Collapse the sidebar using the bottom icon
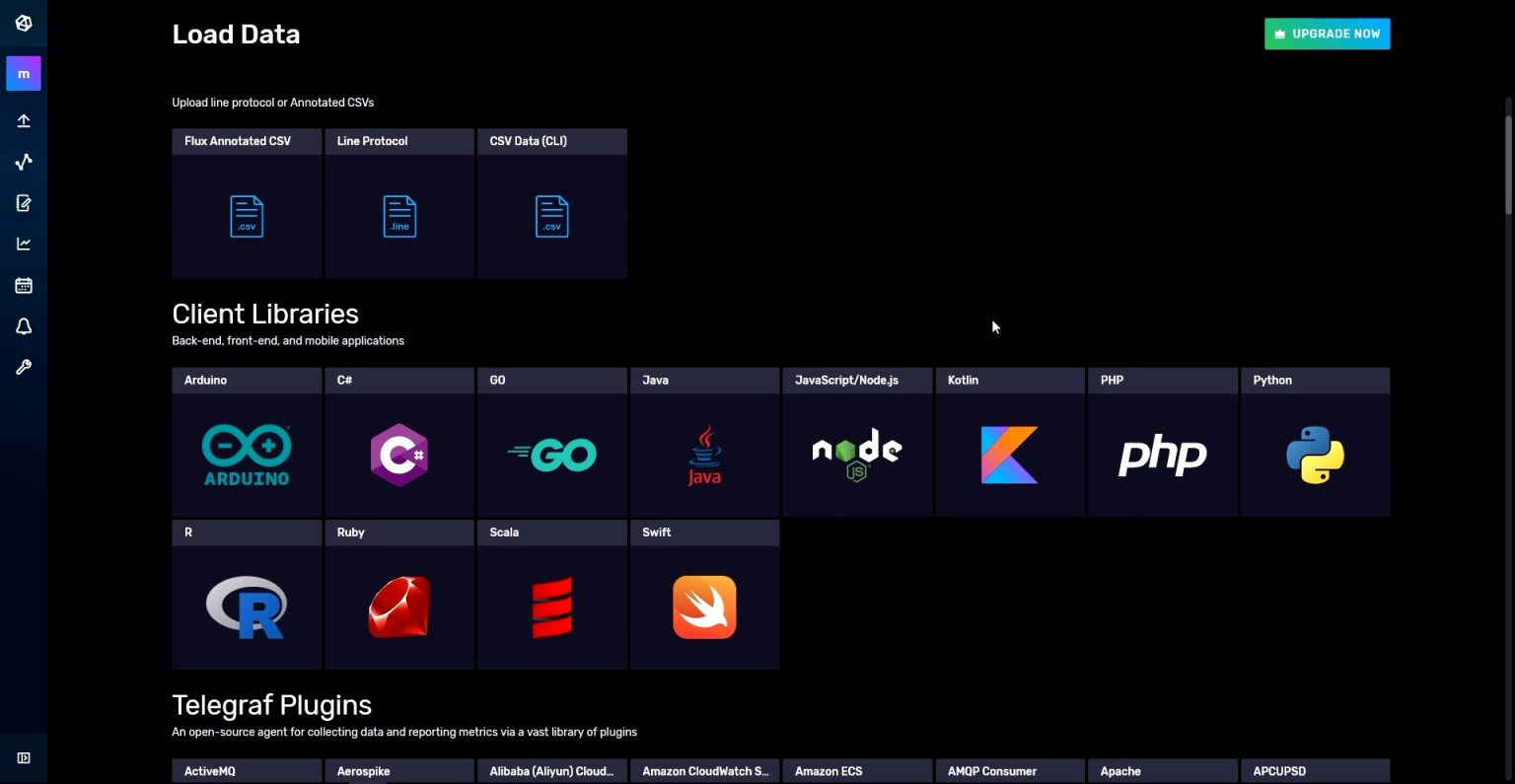1515x784 pixels. (x=24, y=757)
